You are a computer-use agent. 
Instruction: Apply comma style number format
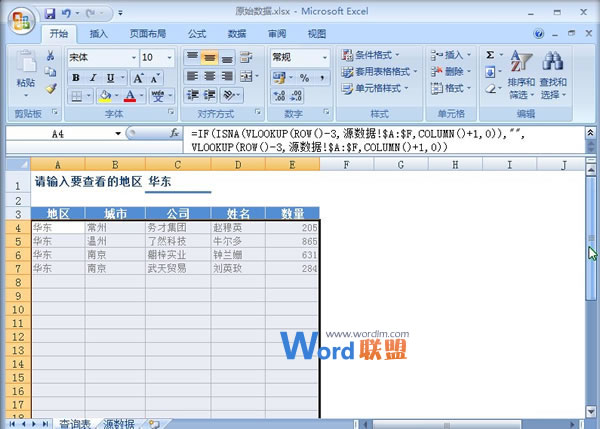click(322, 78)
